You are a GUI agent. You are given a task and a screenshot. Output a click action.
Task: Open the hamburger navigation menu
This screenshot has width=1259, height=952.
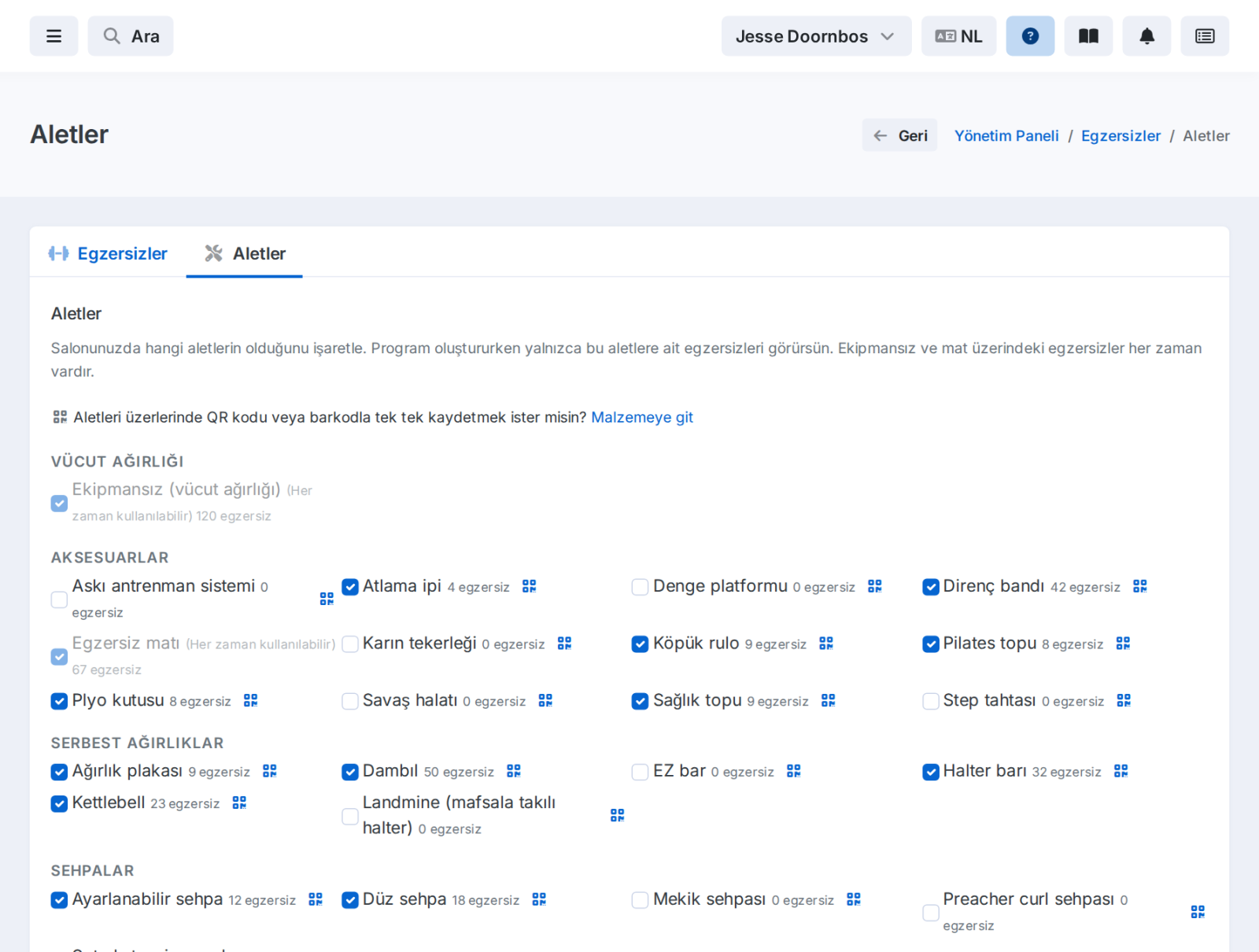point(54,36)
